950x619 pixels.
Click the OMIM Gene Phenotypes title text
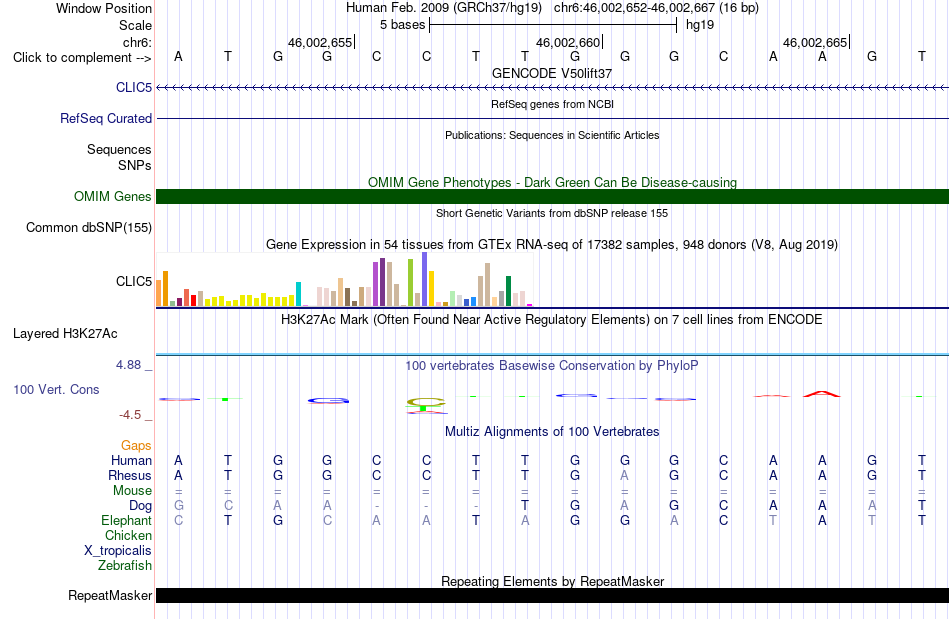coord(552,182)
